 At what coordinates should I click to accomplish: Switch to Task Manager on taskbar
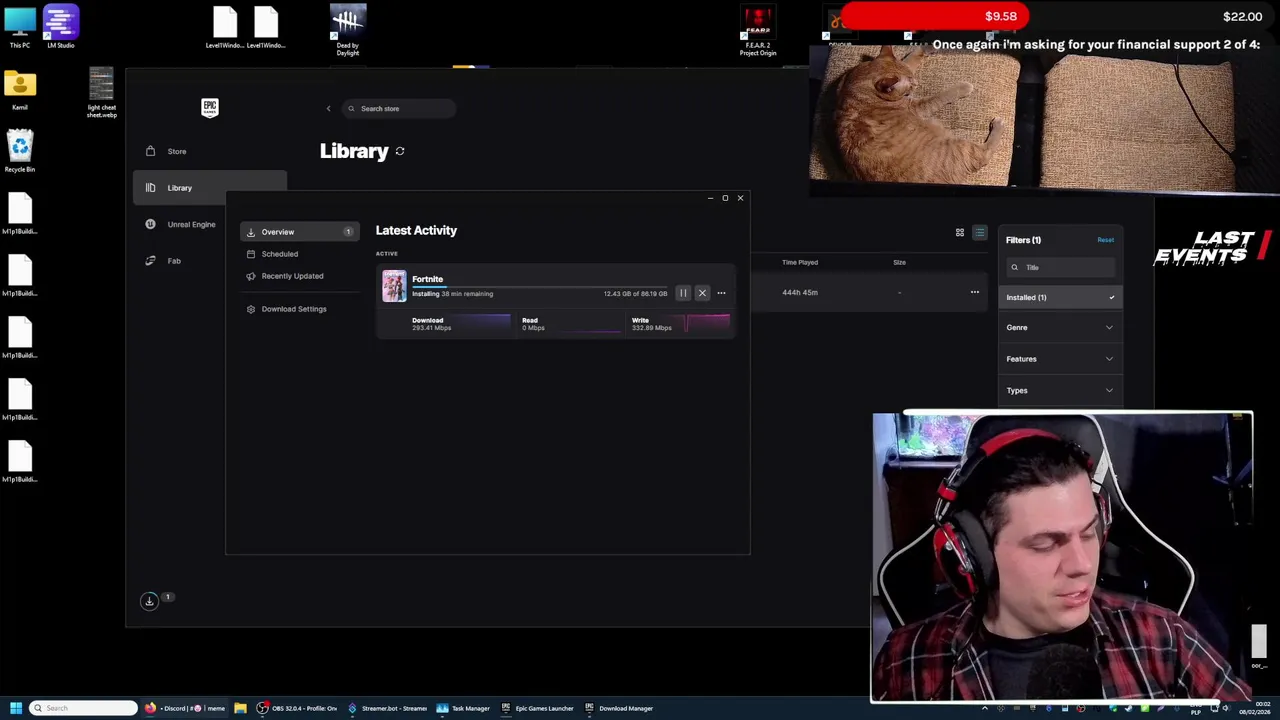point(463,708)
